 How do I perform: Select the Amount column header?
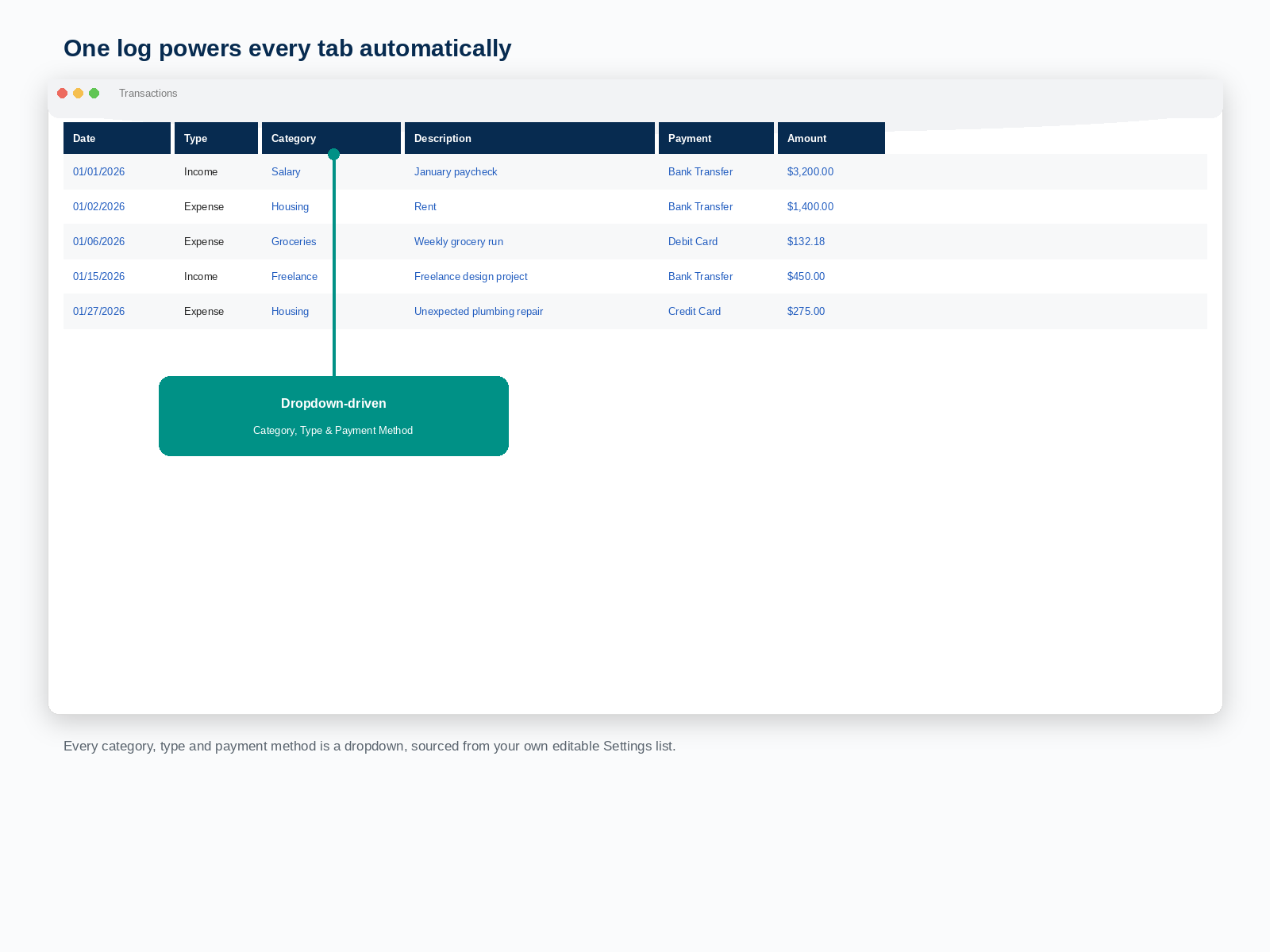[x=831, y=138]
